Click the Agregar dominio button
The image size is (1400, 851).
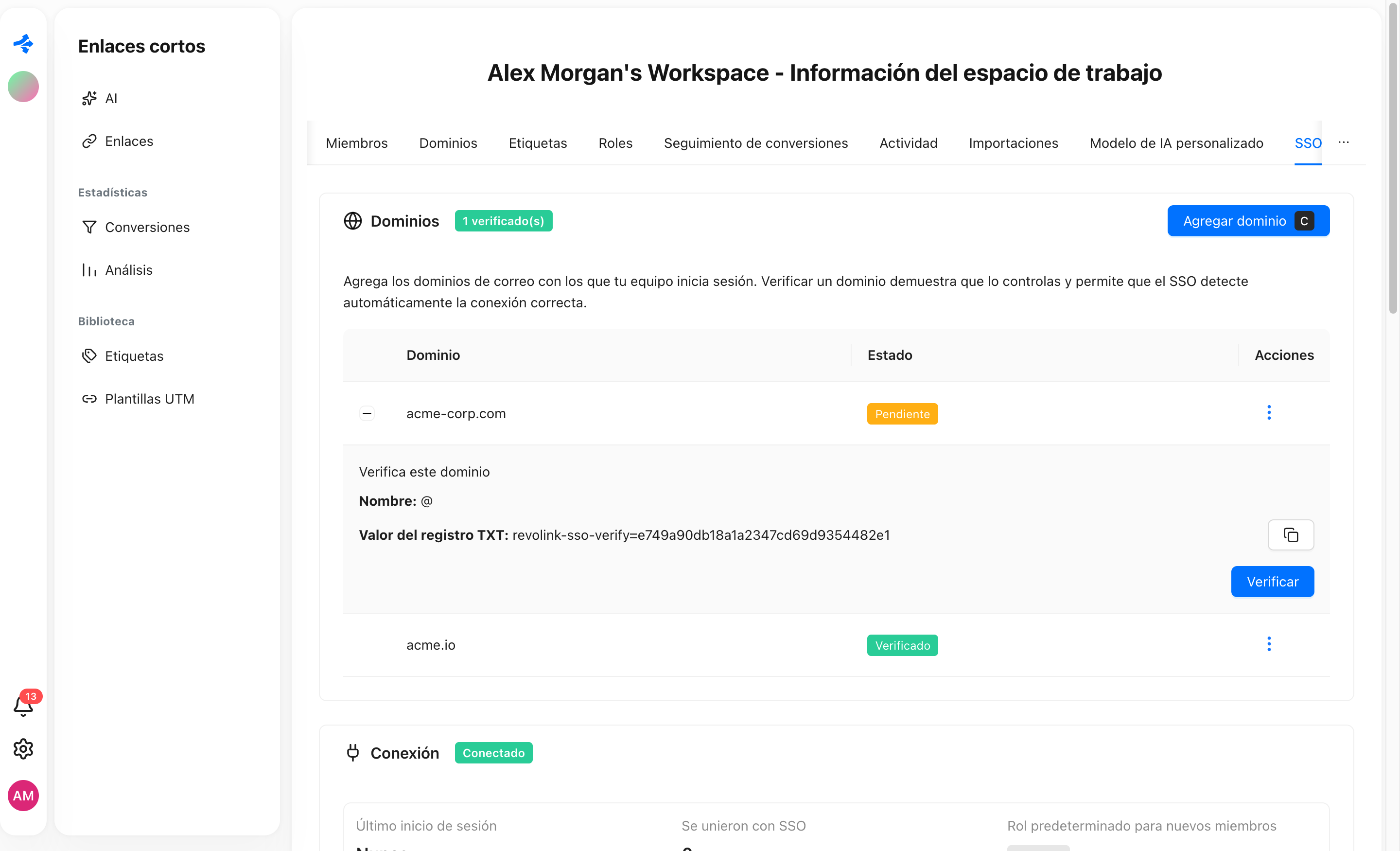coord(1248,221)
